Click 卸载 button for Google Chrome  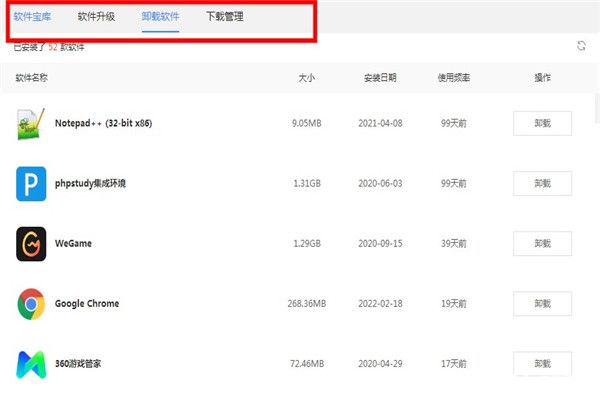[542, 304]
